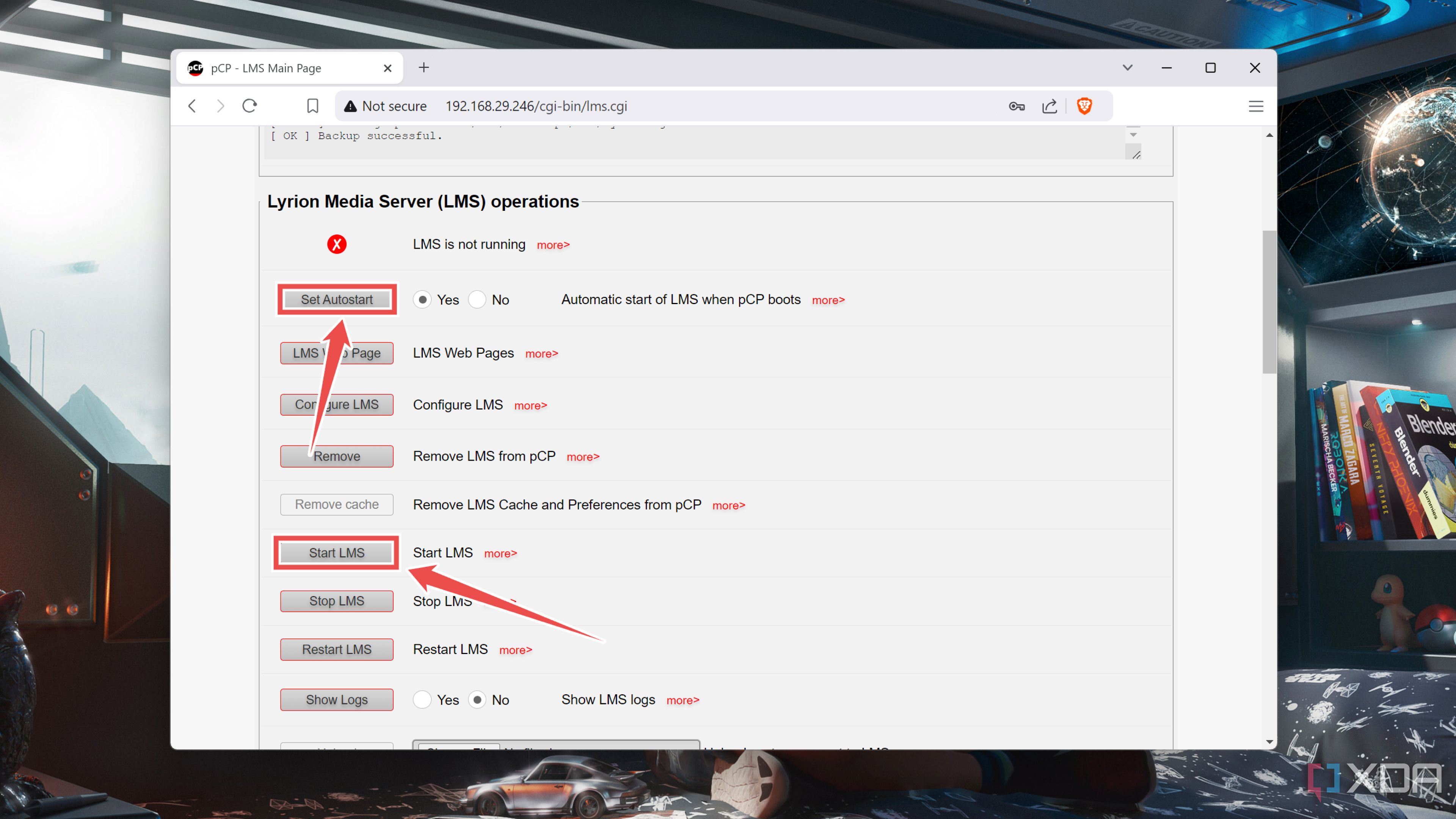Bookmark the page using the star icon
This screenshot has height=819, width=1456.
tap(312, 106)
